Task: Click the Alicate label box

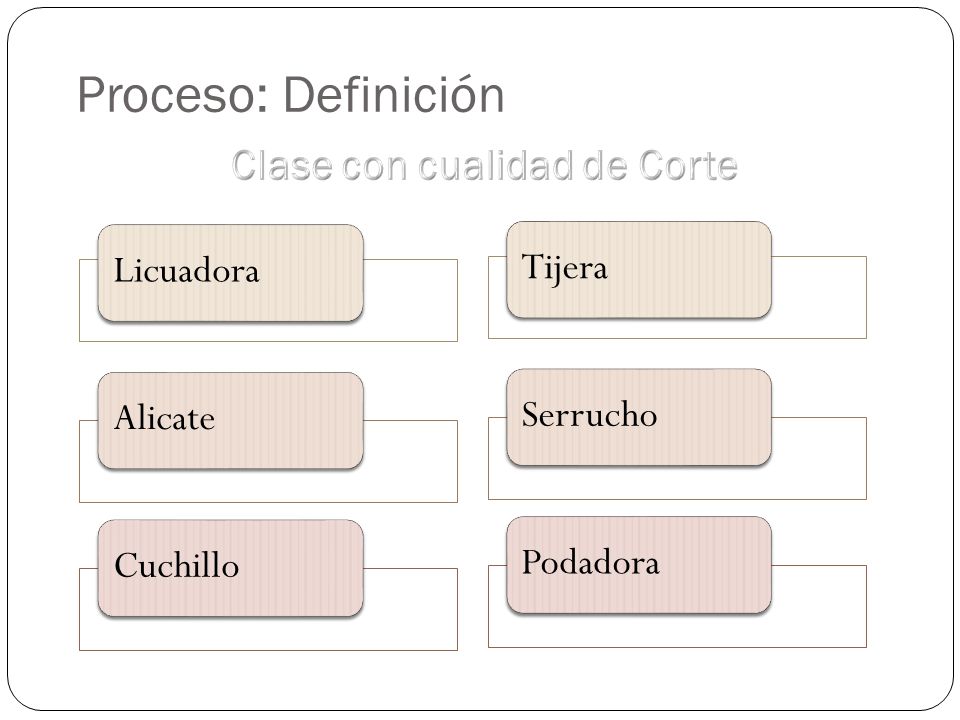Action: click(x=231, y=421)
